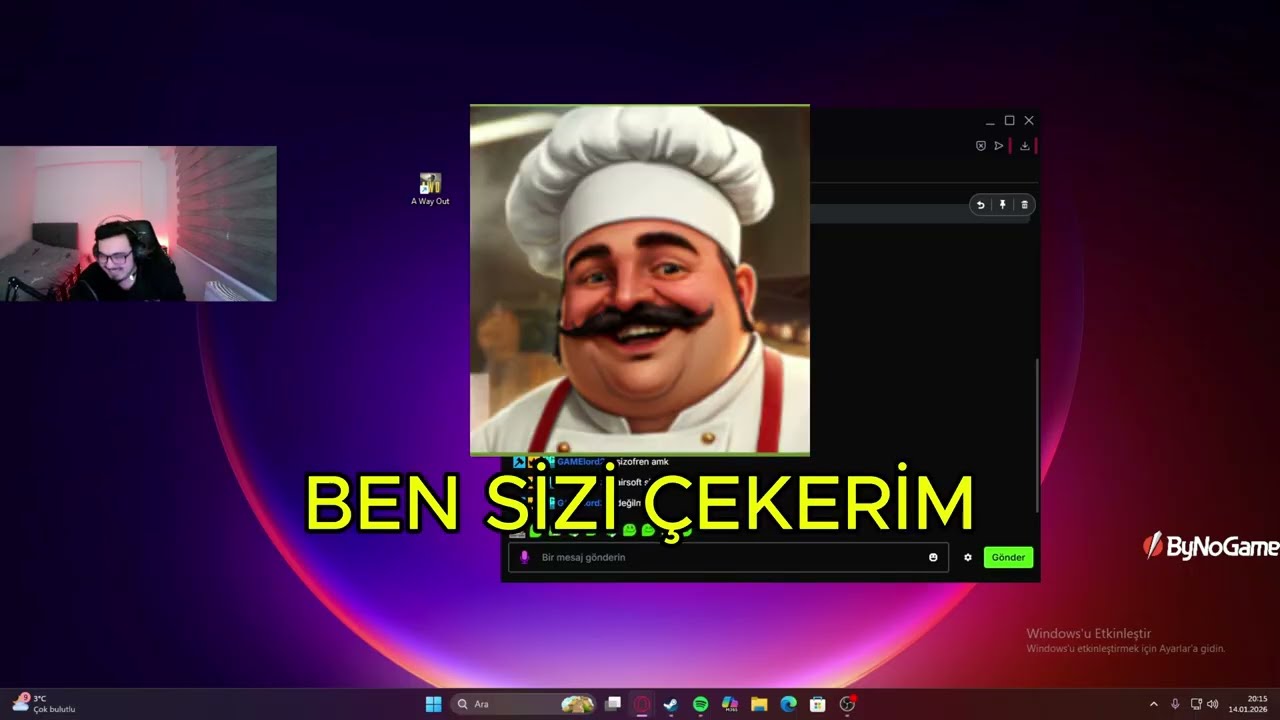Expand the hidden system tray icons chevron
The width and height of the screenshot is (1280, 720).
pyautogui.click(x=1153, y=704)
